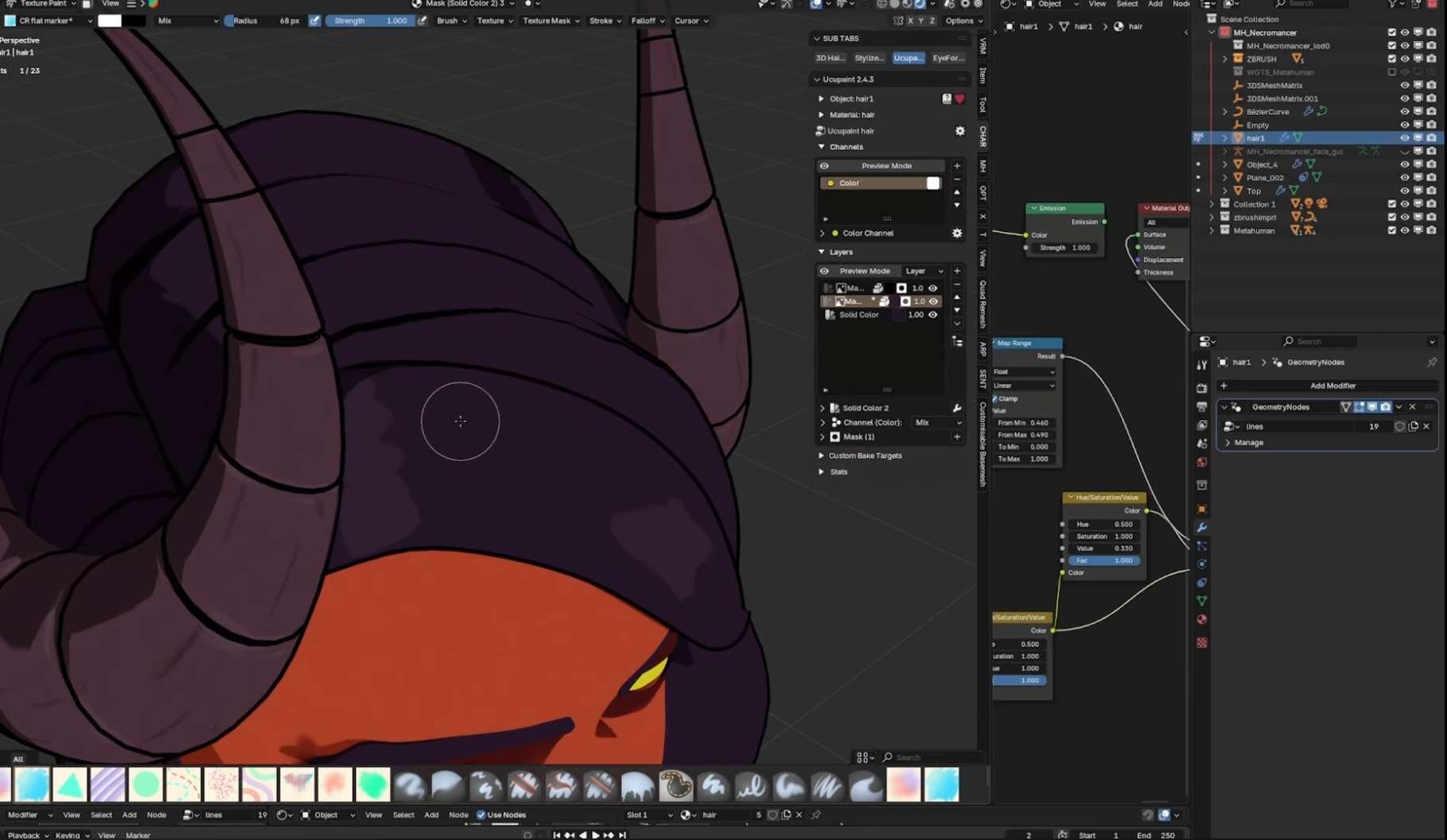The image size is (1447, 840).
Task: Open the Material properties tab icon
Action: pyautogui.click(x=1202, y=620)
